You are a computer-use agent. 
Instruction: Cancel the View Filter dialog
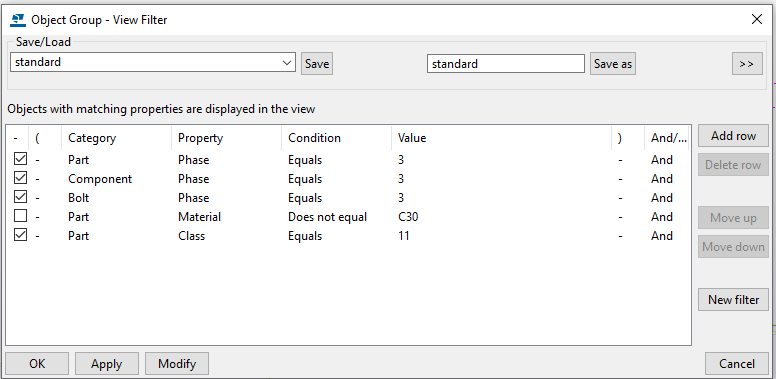[737, 364]
